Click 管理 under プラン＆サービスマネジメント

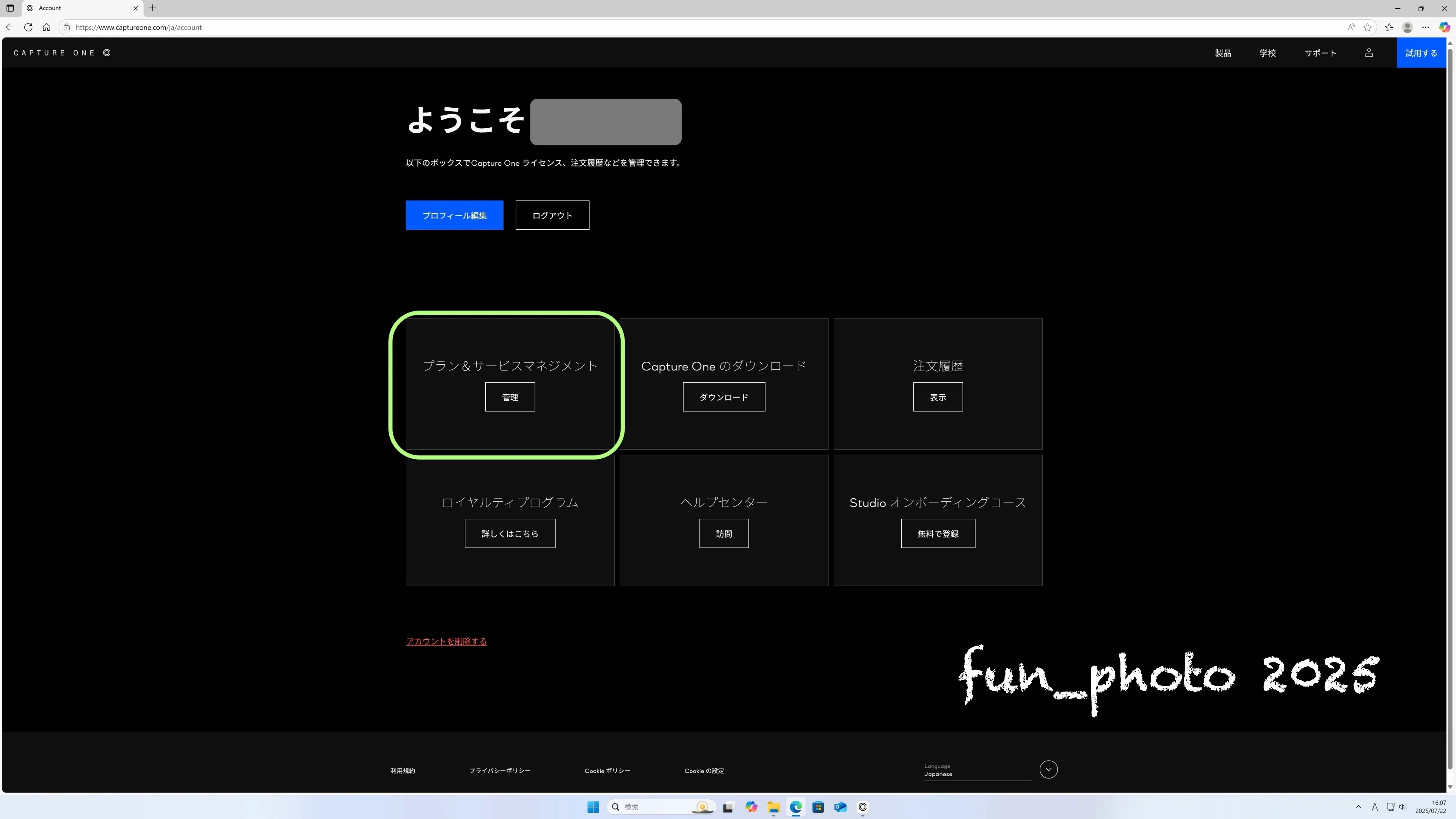tap(510, 397)
